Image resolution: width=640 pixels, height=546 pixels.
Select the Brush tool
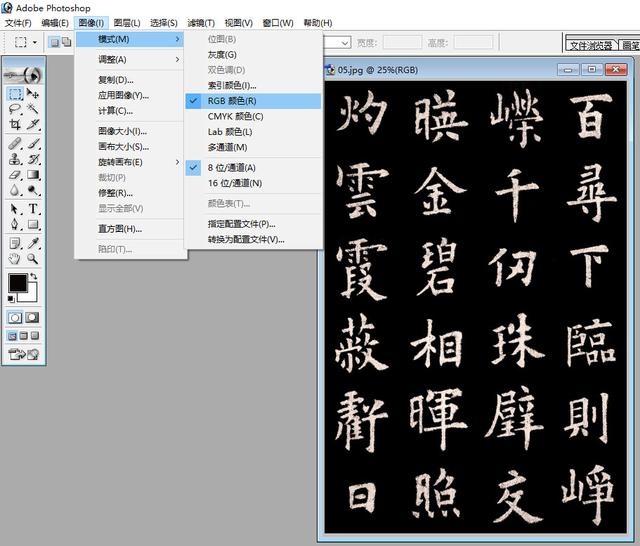click(33, 144)
